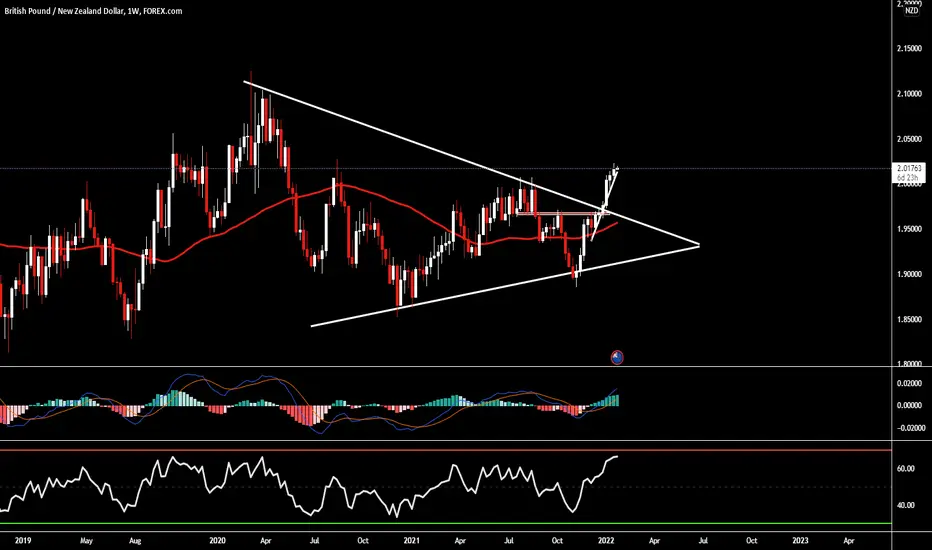Click the May label on time axis
Screen dimensions: 932x550
click(86, 540)
